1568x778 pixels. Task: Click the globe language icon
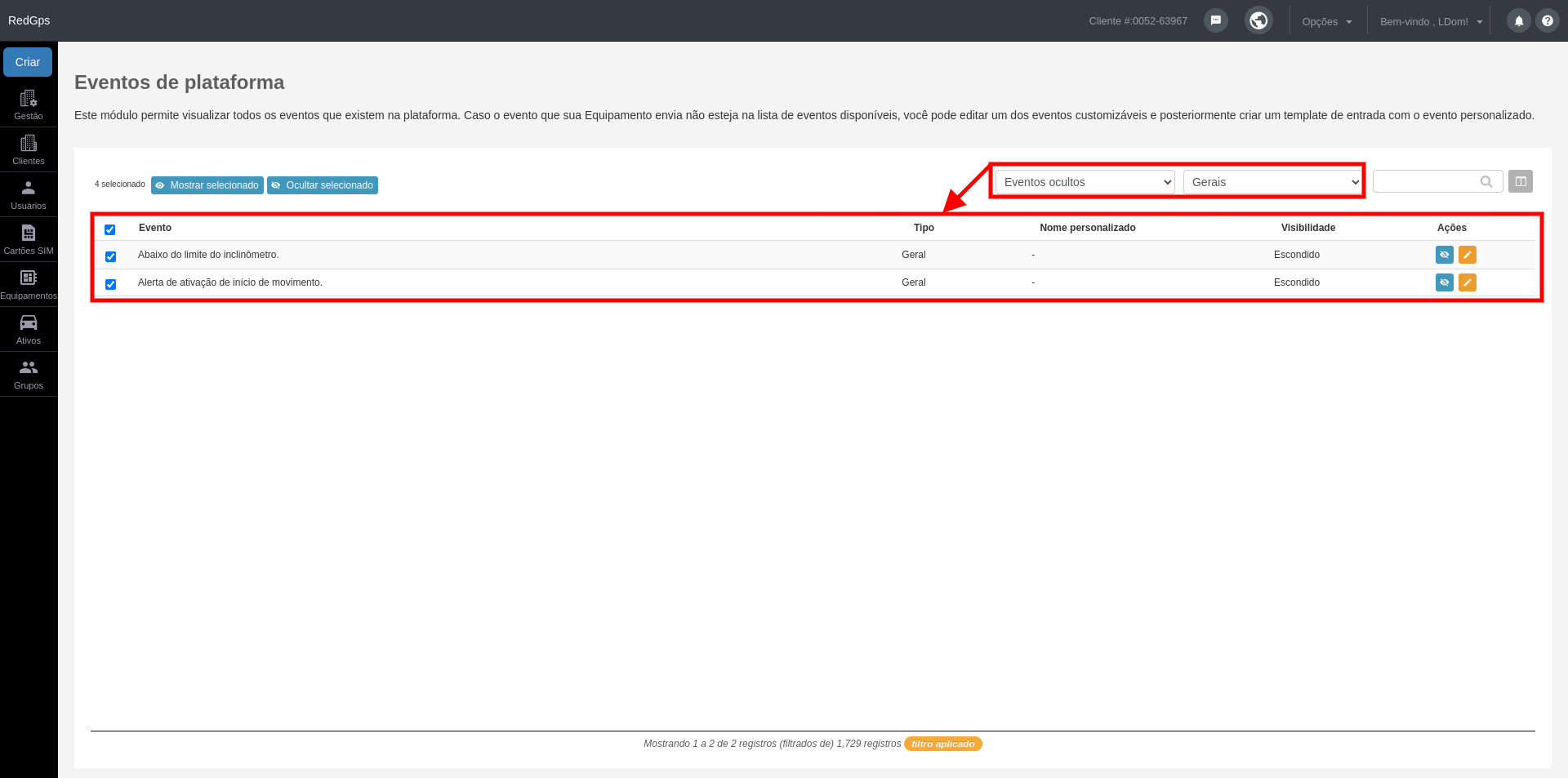coord(1258,20)
